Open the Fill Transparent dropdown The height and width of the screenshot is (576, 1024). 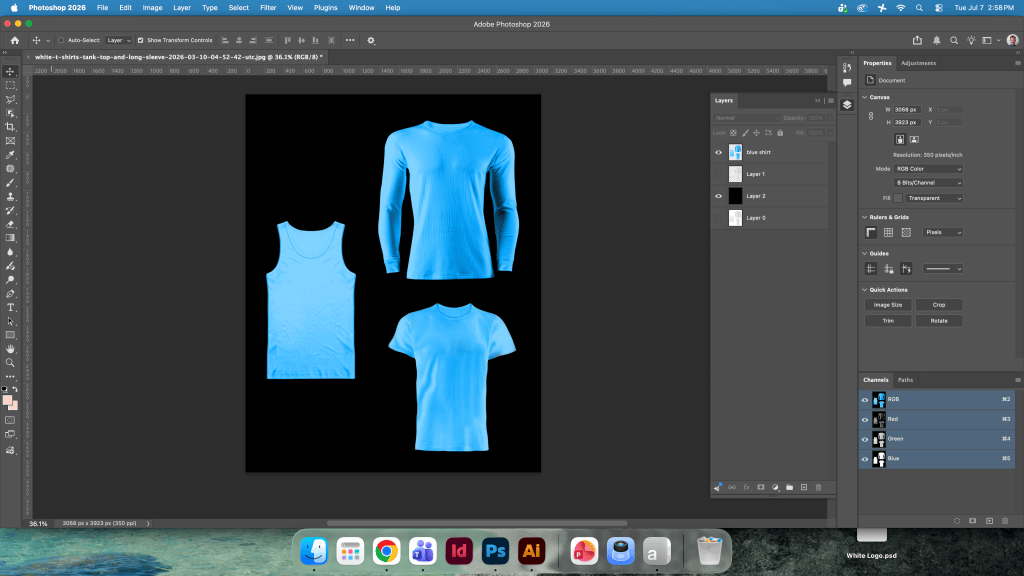pyautogui.click(x=934, y=198)
